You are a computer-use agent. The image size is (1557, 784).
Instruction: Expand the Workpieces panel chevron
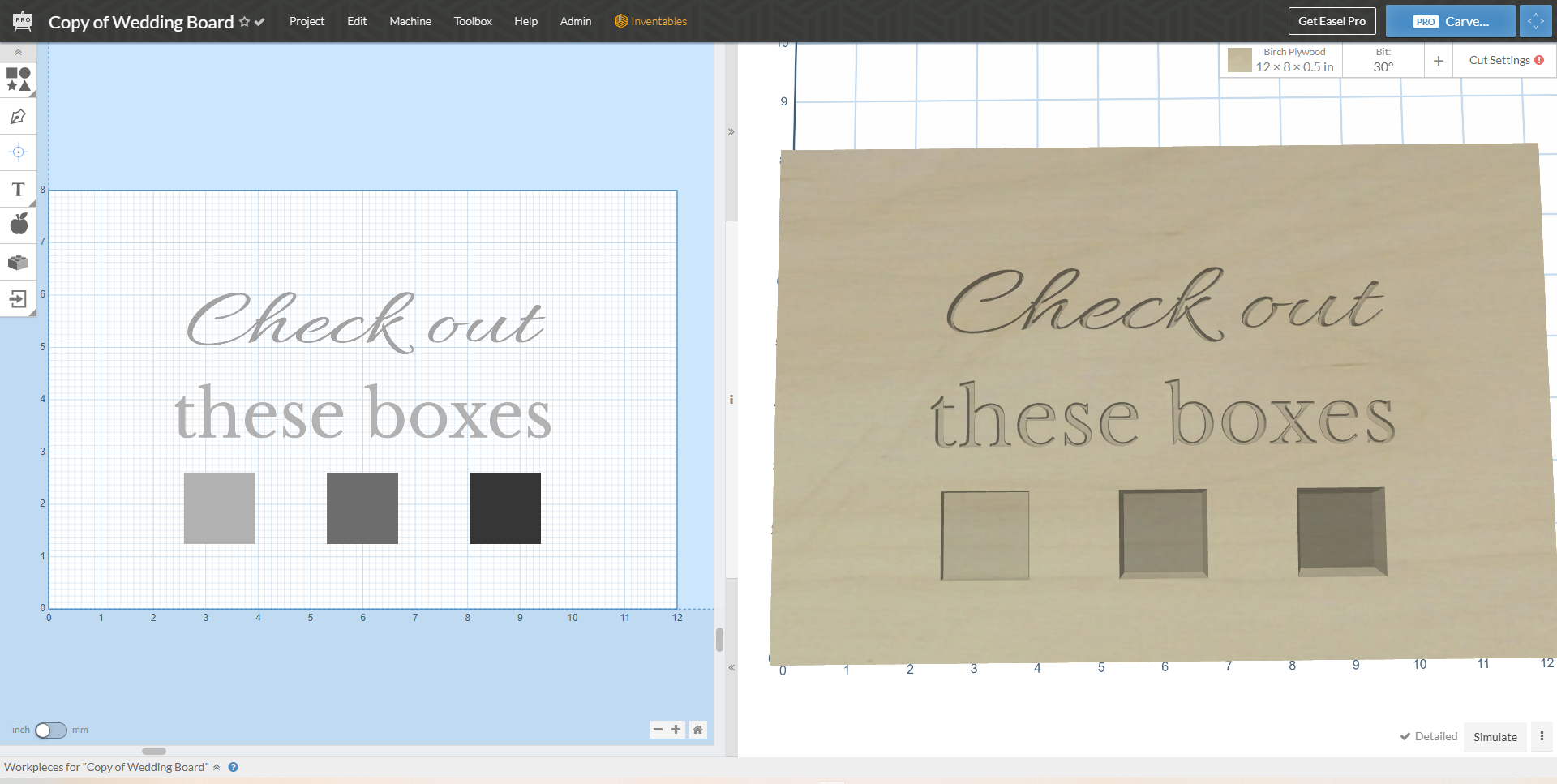[x=217, y=767]
